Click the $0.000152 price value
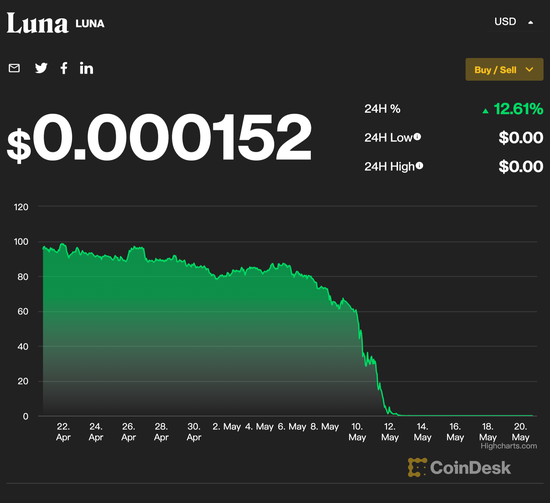This screenshot has width=550, height=503. [x=159, y=137]
